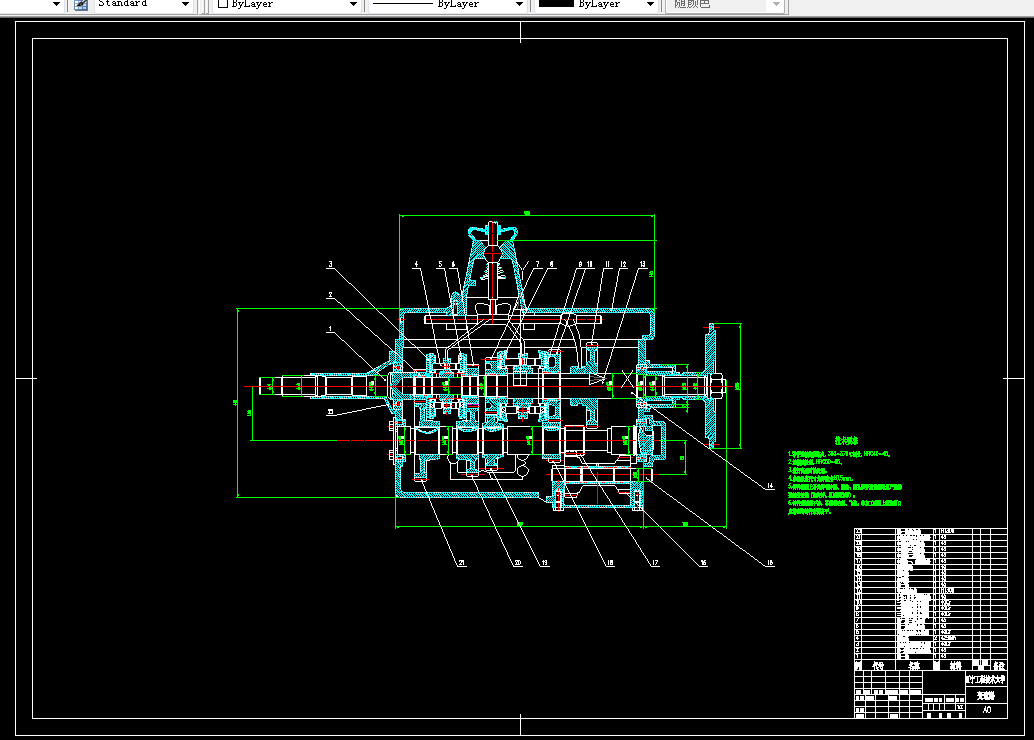Click the thick black lineweight sample
The width and height of the screenshot is (1034, 740).
tap(557, 4)
